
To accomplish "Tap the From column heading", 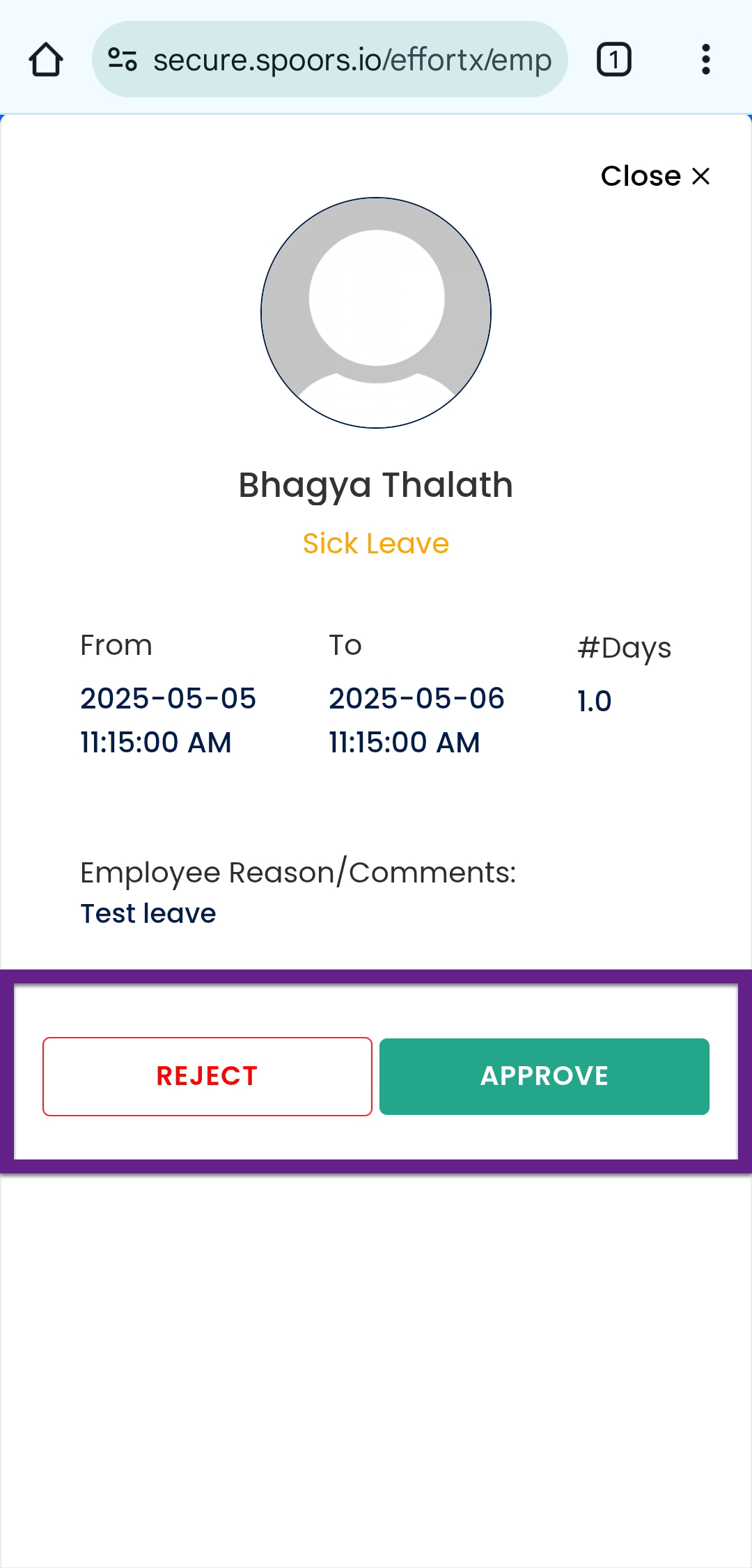I will point(116,646).
